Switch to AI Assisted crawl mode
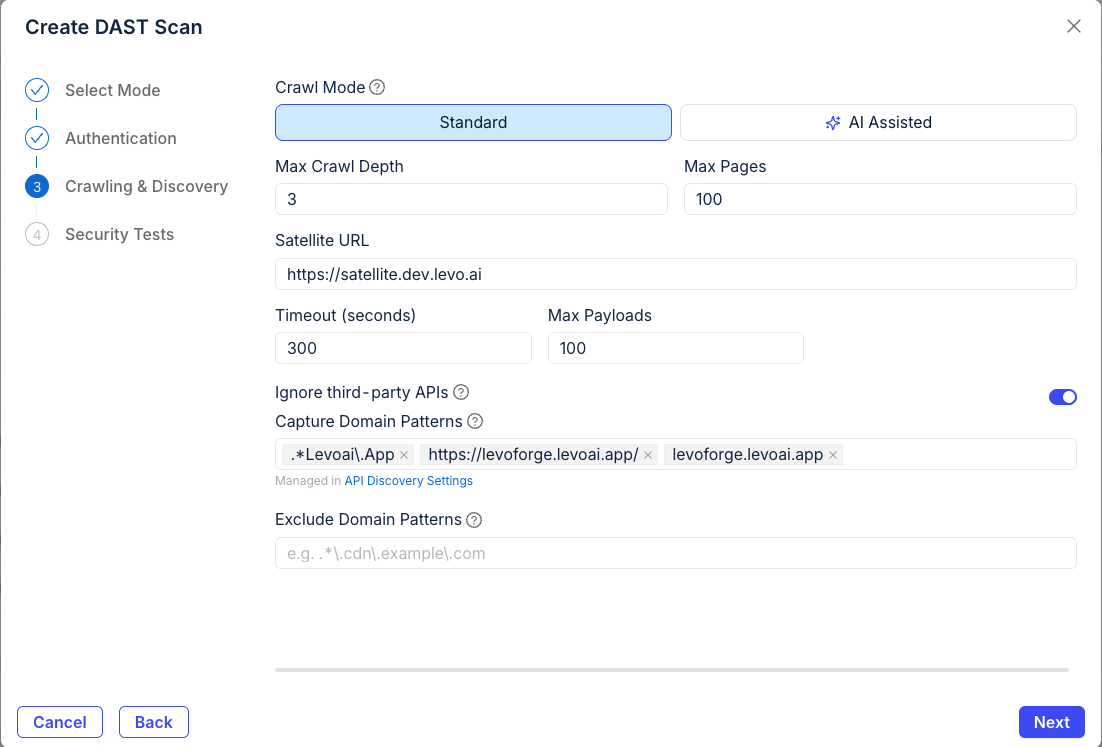Image resolution: width=1102 pixels, height=747 pixels. (878, 122)
